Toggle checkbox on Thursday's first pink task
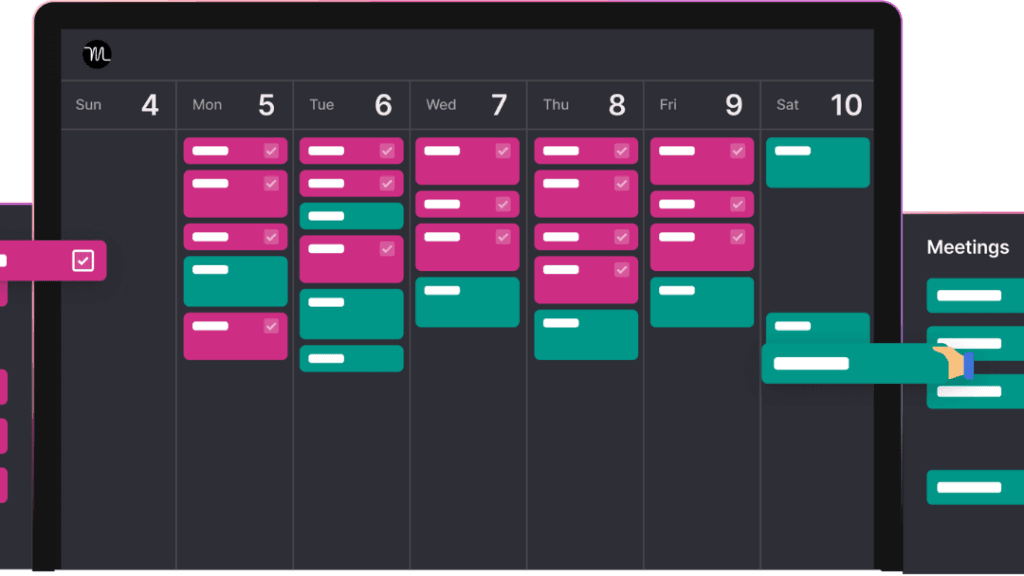 pyautogui.click(x=621, y=151)
